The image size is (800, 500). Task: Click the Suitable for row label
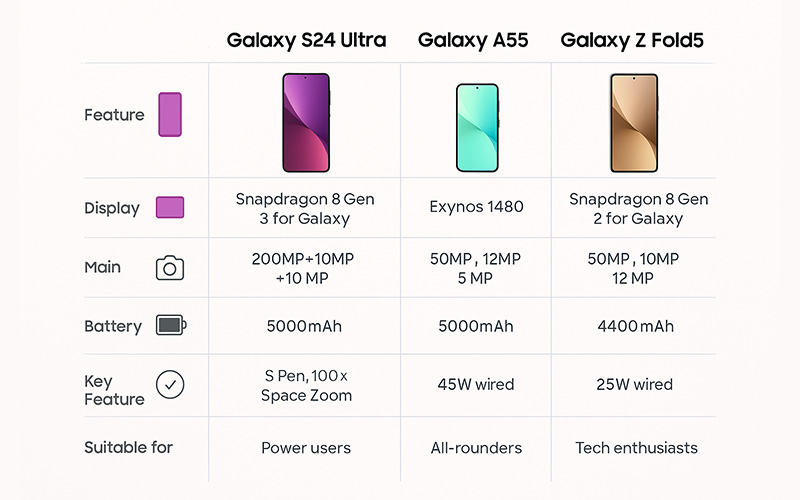point(129,447)
